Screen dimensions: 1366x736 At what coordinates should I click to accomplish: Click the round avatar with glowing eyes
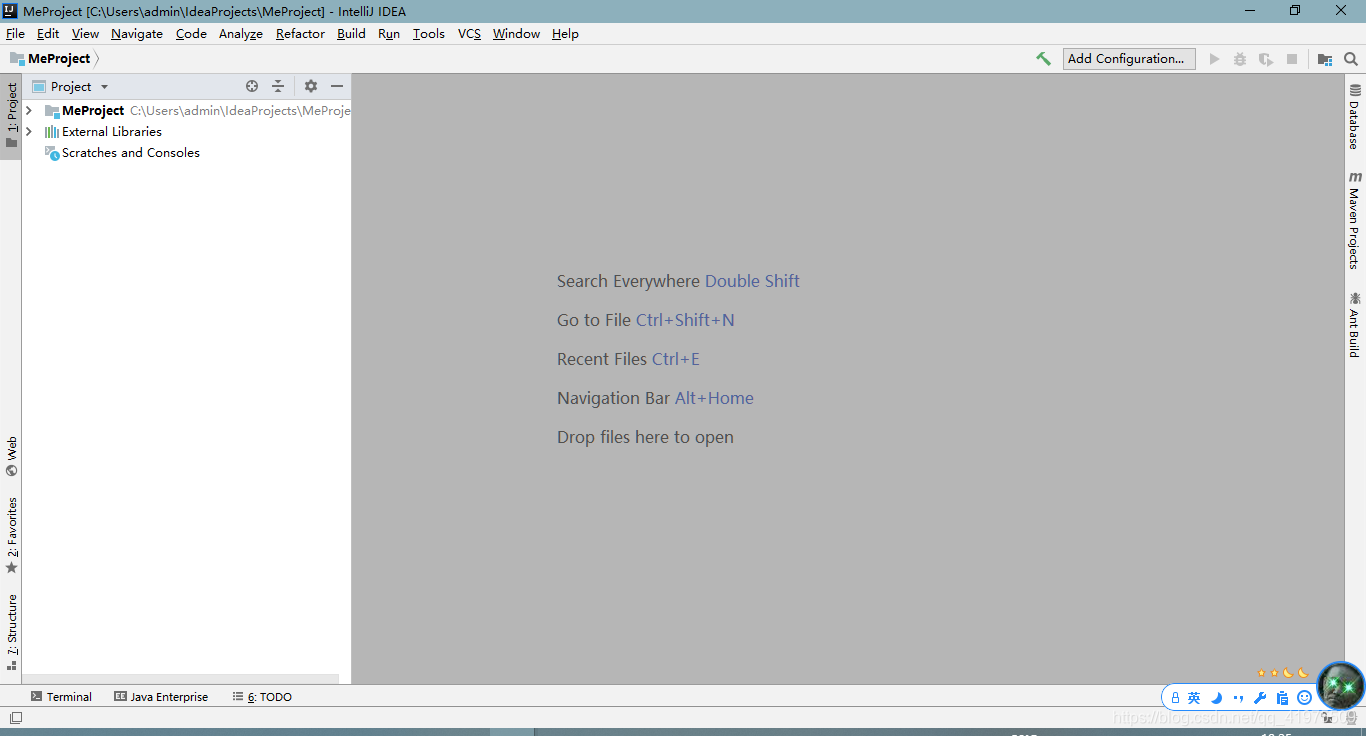tap(1341, 686)
